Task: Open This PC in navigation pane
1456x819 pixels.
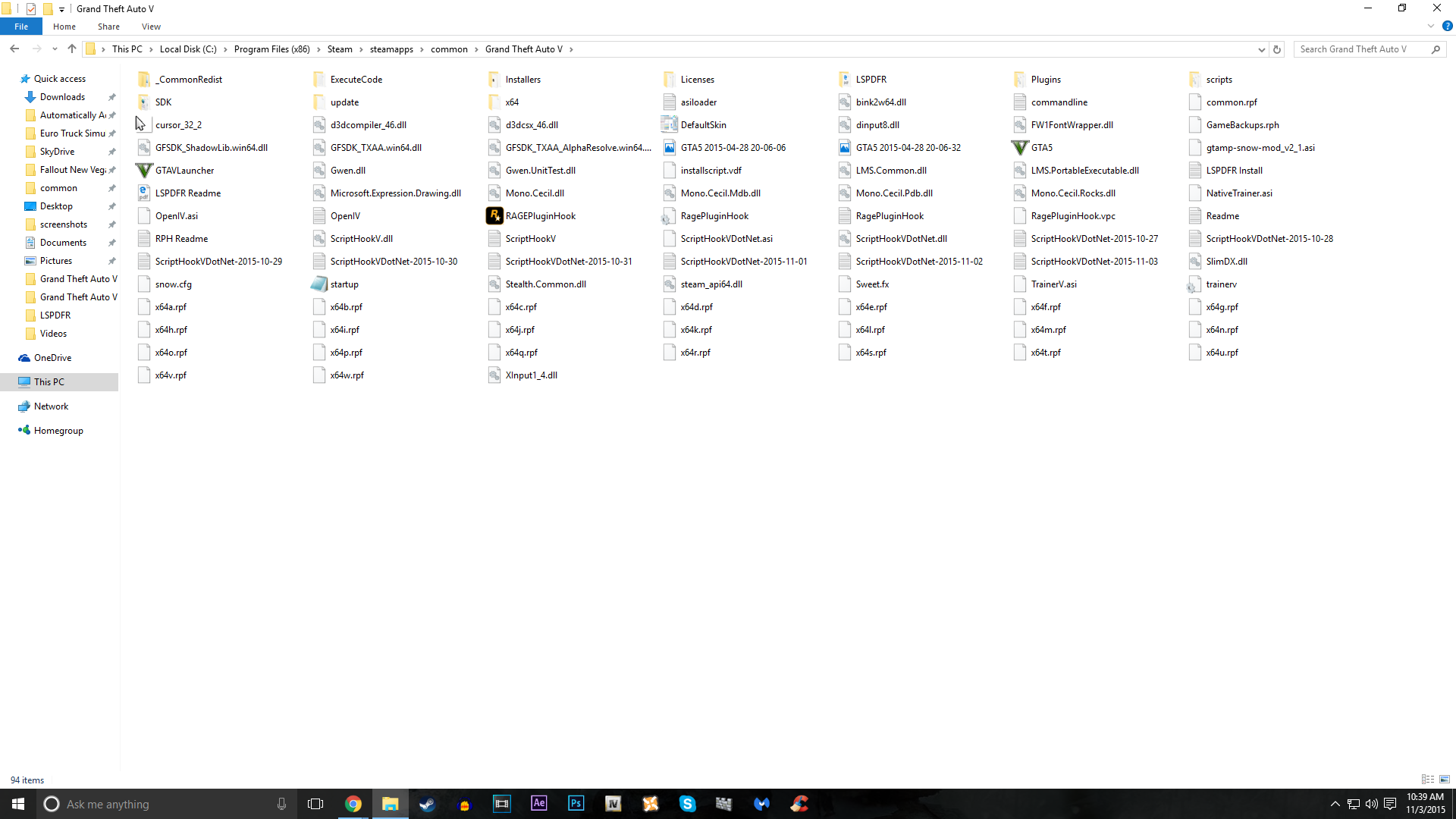Action: pos(49,382)
